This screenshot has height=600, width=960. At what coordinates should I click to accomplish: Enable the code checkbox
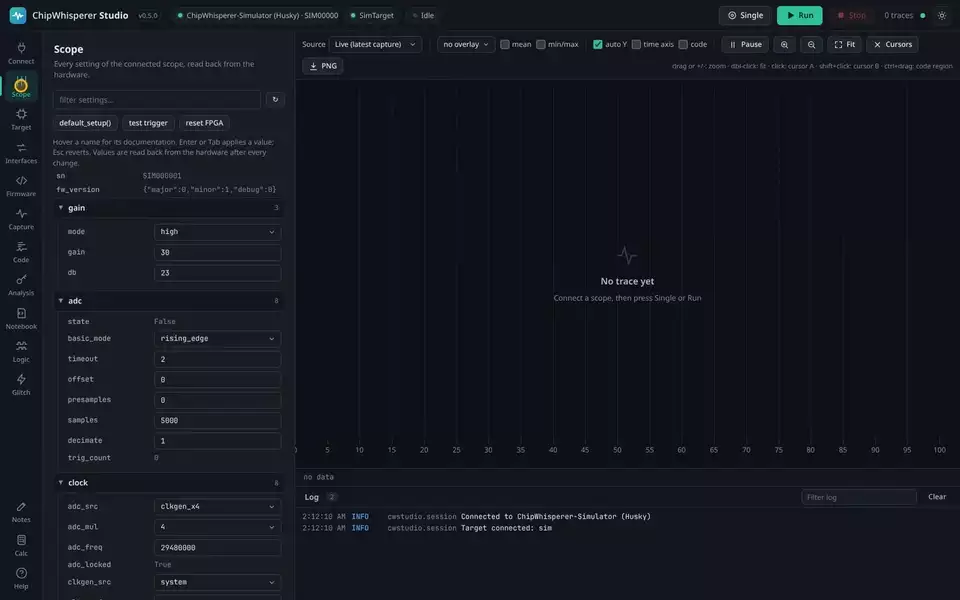click(683, 44)
